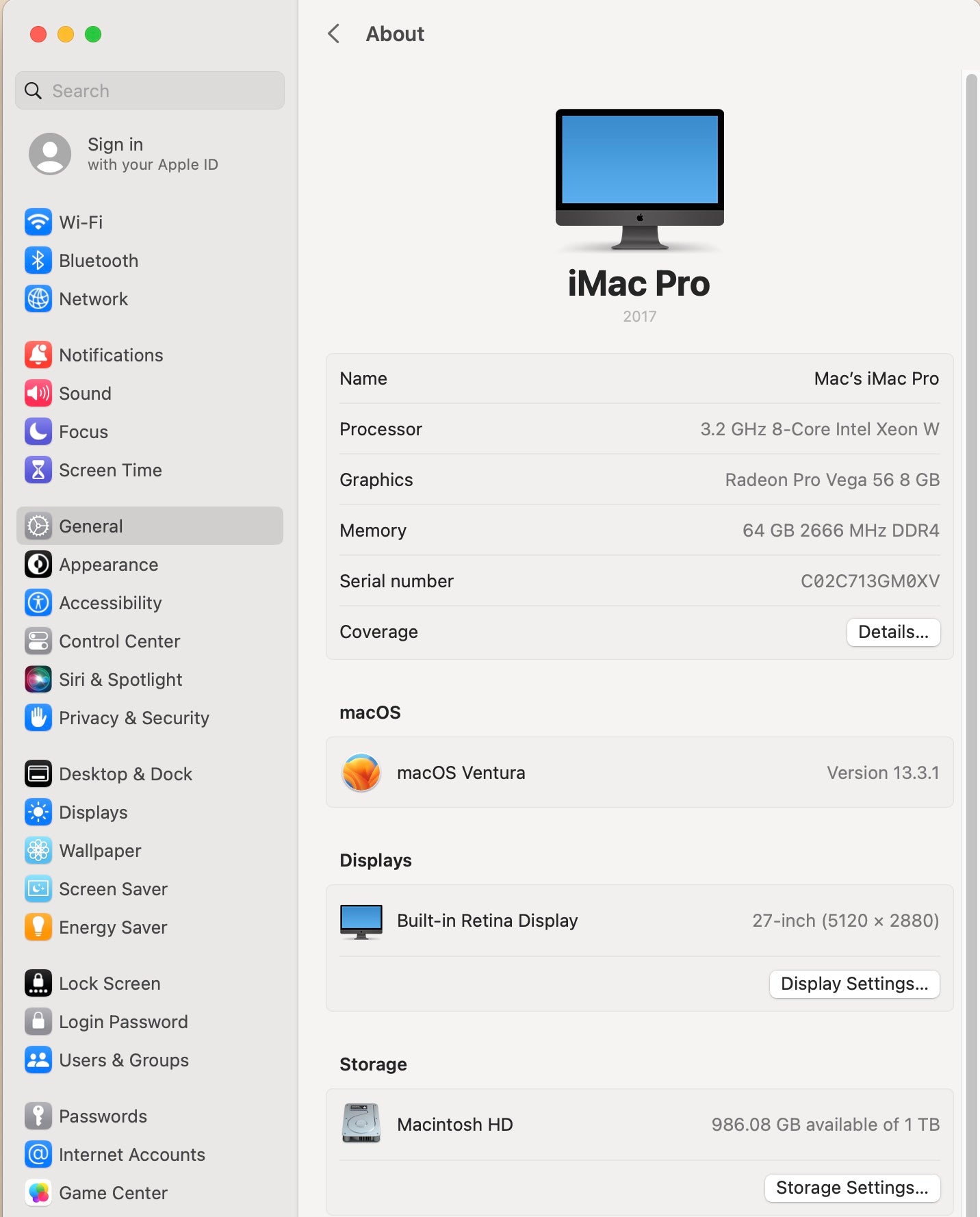This screenshot has height=1217, width=980.
Task: Select Login Password padlock icon
Action: pos(38,1021)
